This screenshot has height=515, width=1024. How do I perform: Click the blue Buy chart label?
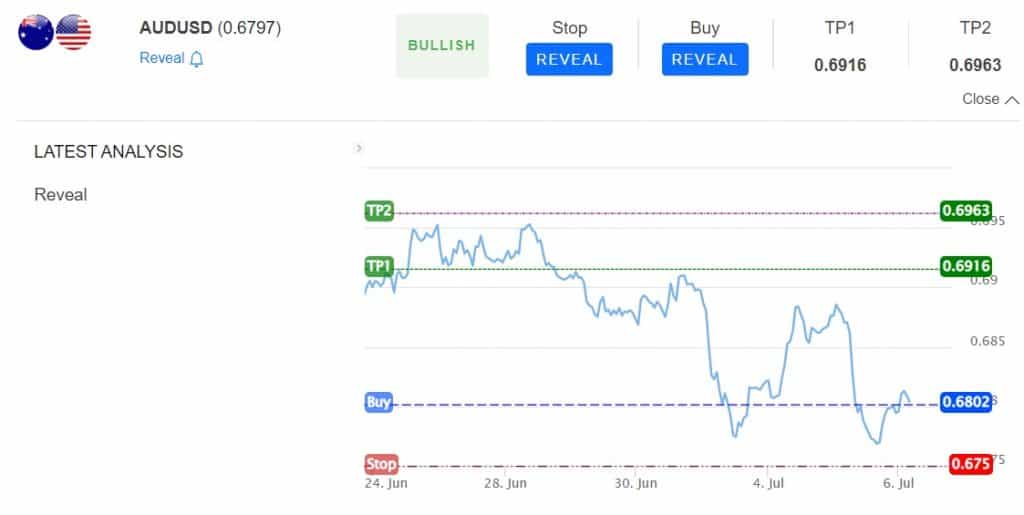pyautogui.click(x=379, y=402)
